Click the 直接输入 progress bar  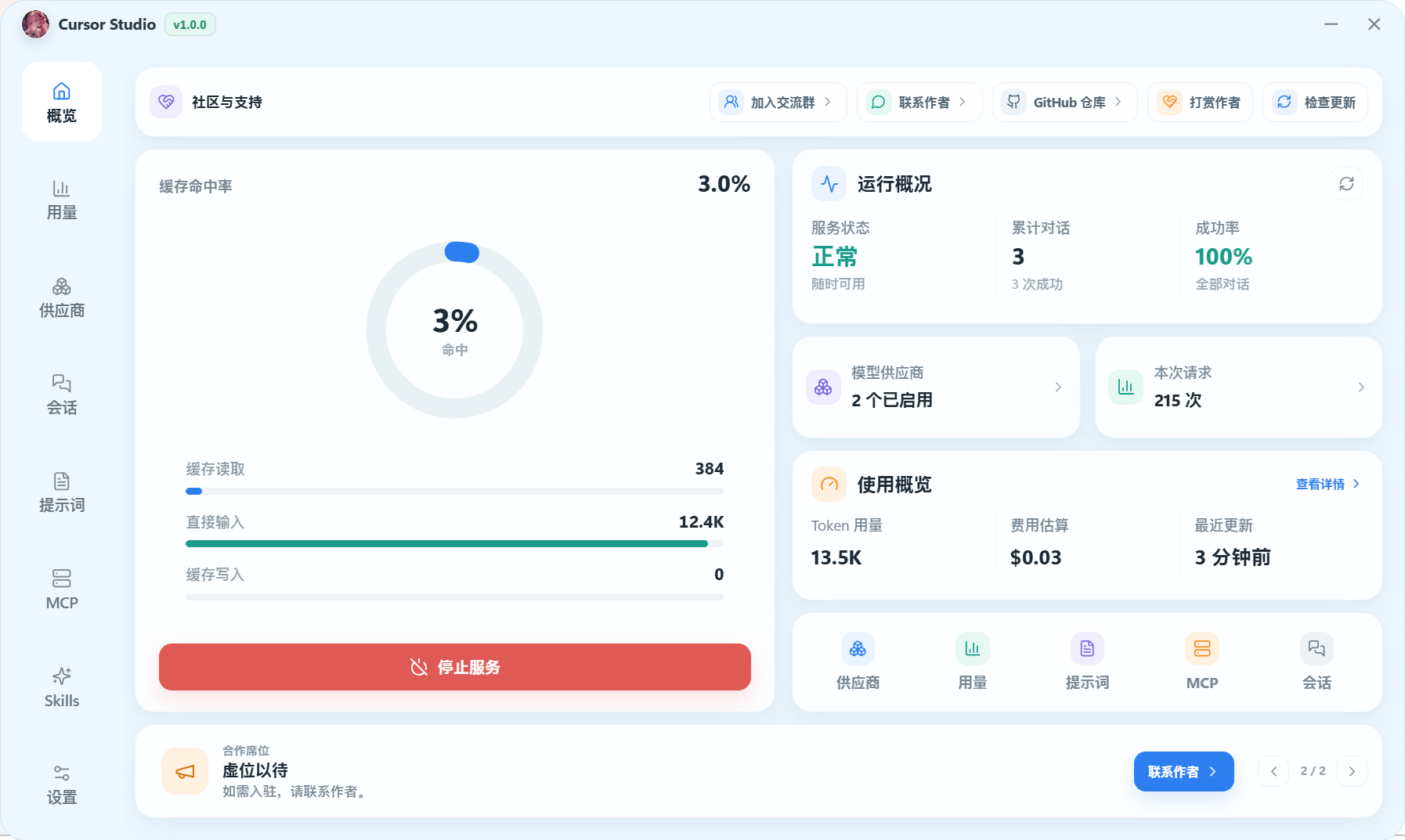455,544
